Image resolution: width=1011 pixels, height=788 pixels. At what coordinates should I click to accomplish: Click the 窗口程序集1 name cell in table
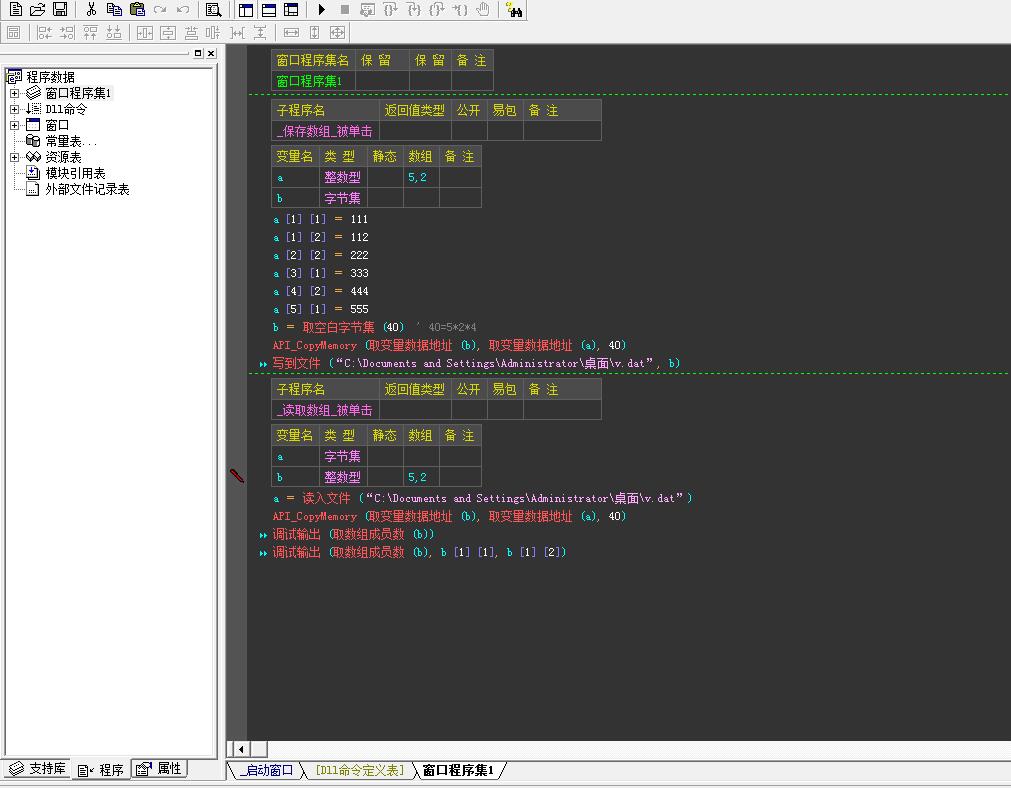point(313,81)
